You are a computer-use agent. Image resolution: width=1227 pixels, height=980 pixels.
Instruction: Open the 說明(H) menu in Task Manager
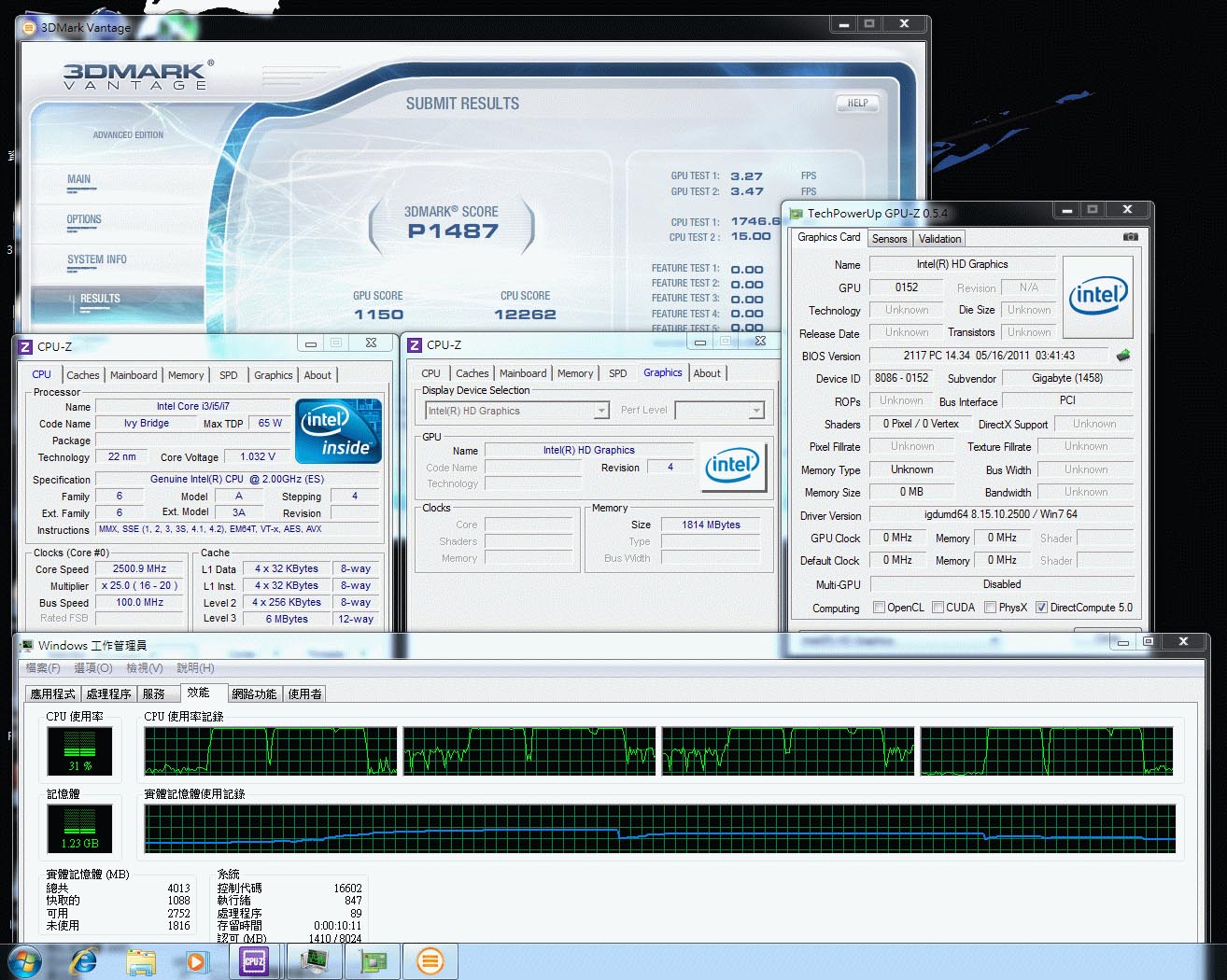coord(196,668)
